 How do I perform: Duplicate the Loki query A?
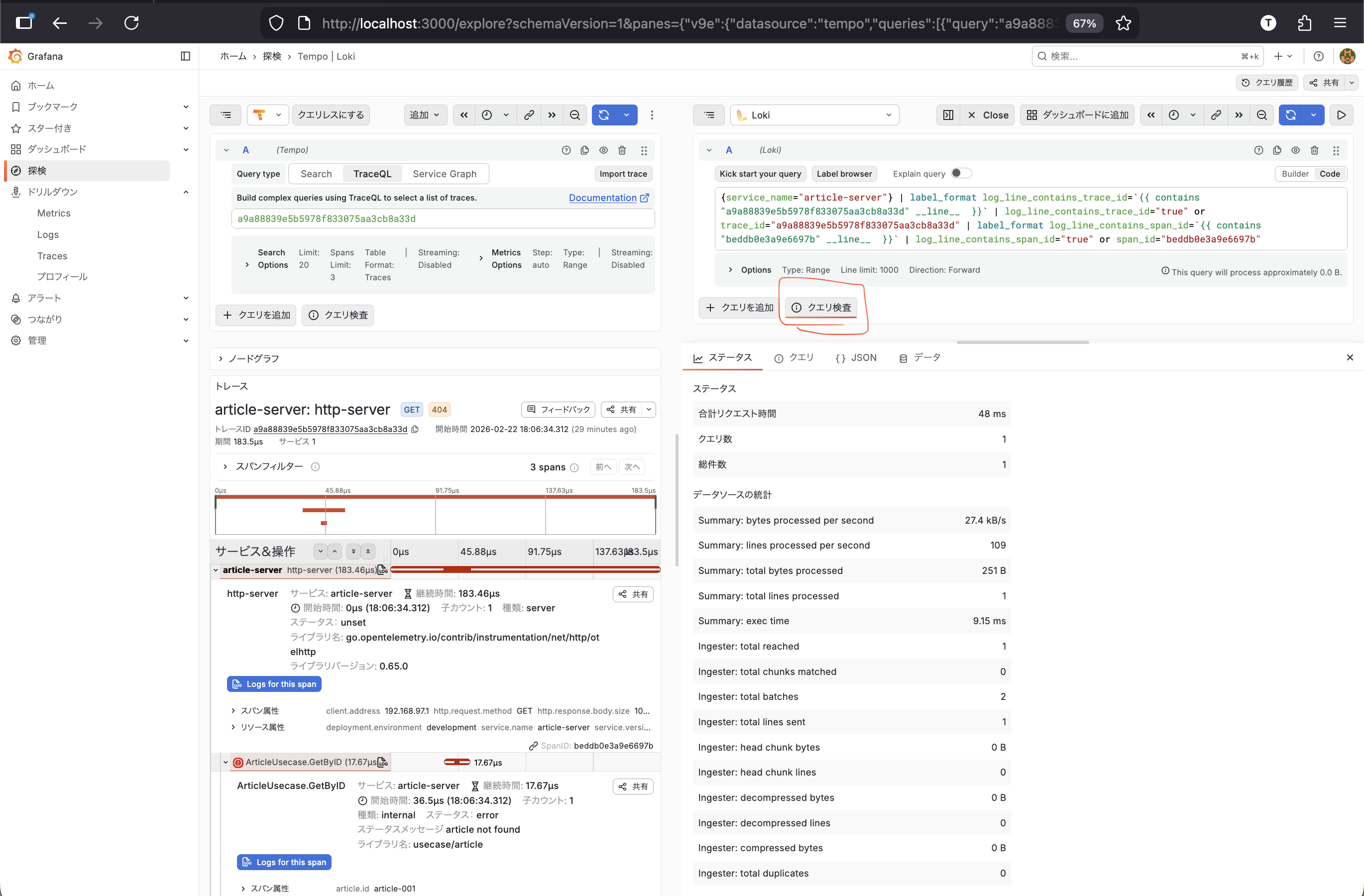tap(1277, 150)
